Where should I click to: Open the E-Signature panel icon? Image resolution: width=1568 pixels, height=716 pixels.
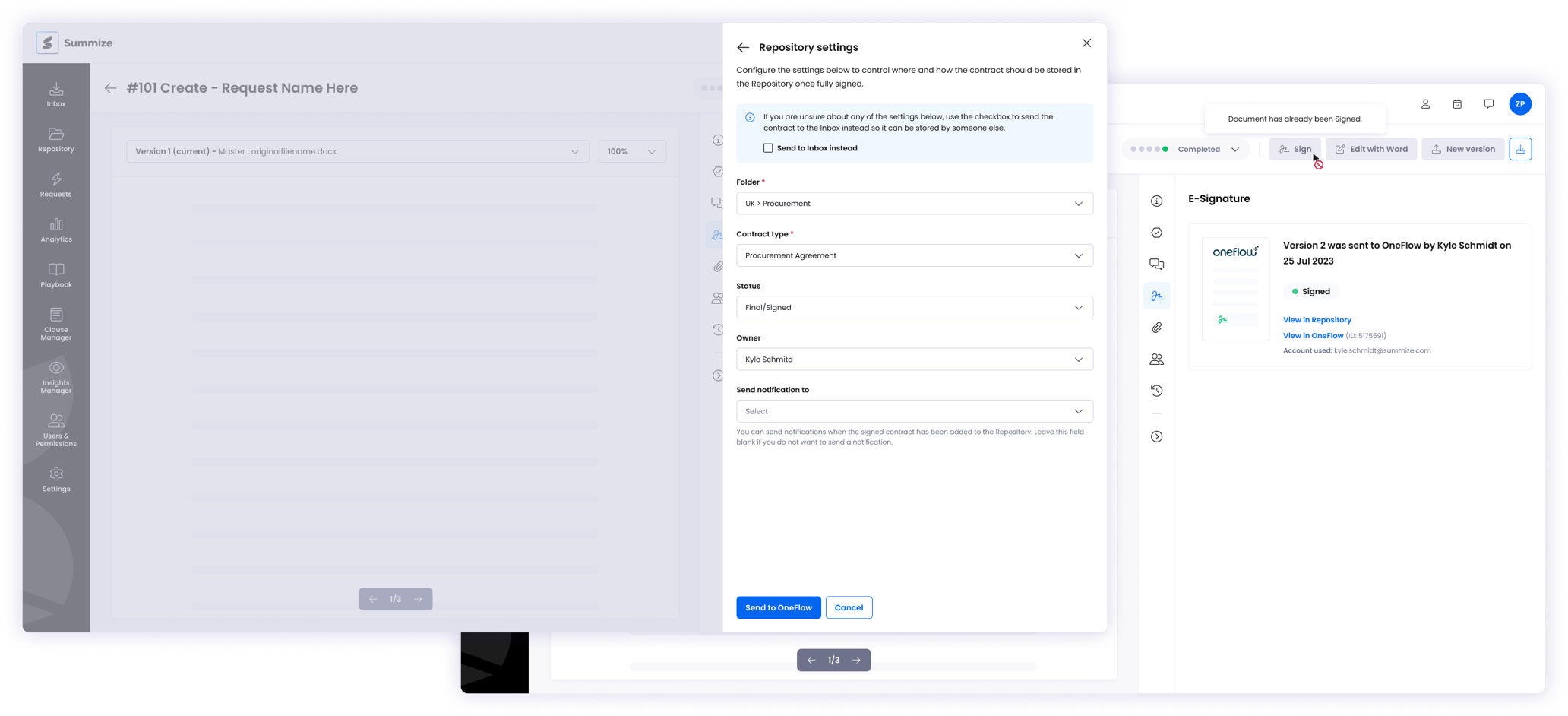(1157, 296)
